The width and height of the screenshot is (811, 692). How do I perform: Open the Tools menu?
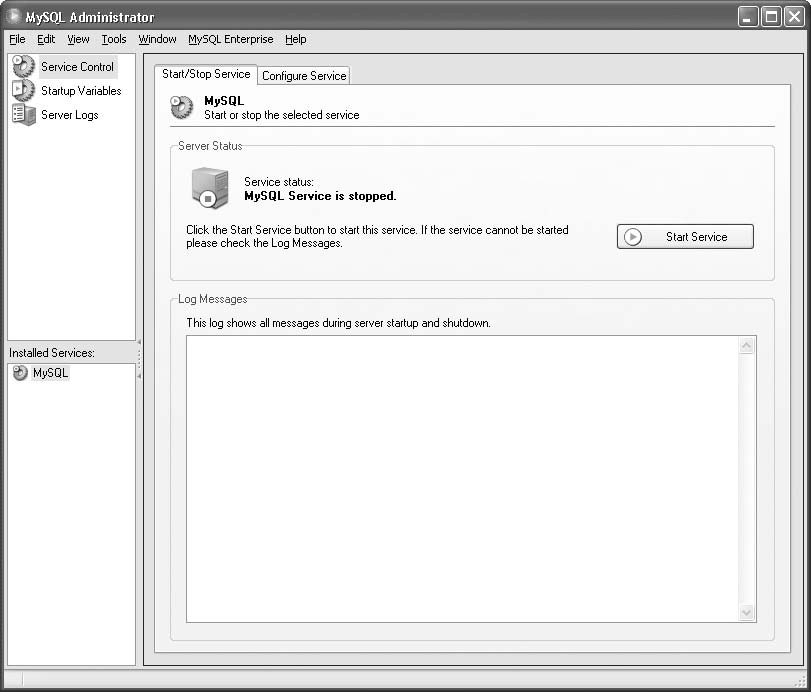[x=114, y=40]
